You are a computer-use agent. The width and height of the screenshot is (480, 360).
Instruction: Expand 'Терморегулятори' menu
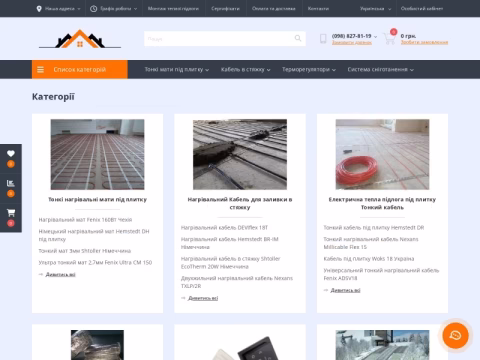309,70
